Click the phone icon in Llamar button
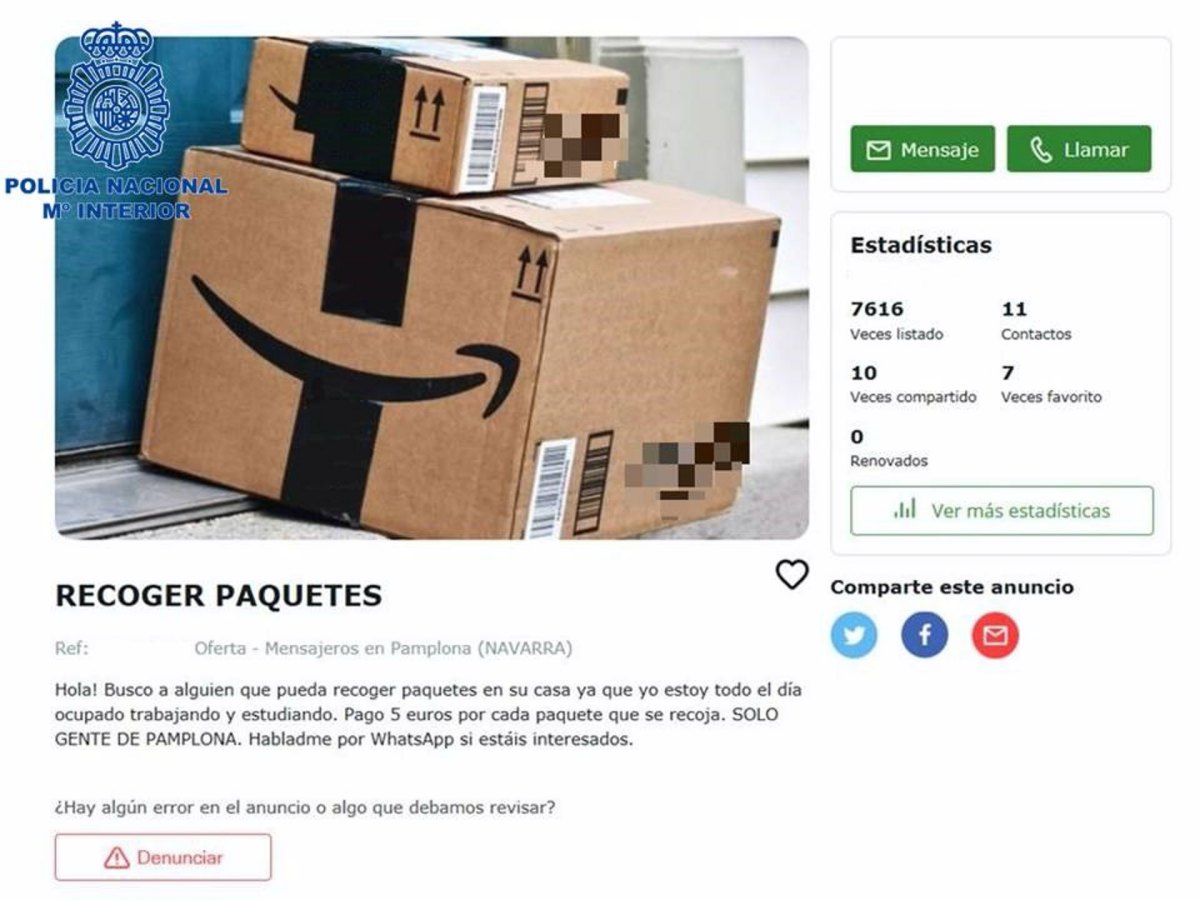The image size is (1200, 900). coord(1041,150)
